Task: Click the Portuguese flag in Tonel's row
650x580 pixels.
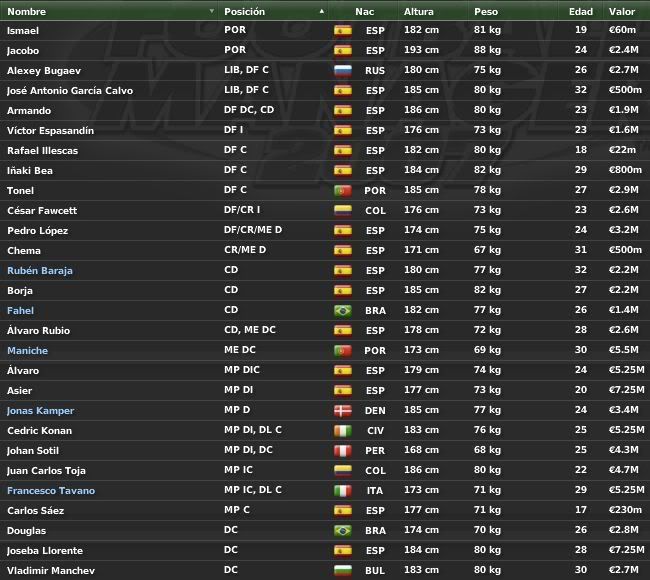Action: (x=343, y=190)
